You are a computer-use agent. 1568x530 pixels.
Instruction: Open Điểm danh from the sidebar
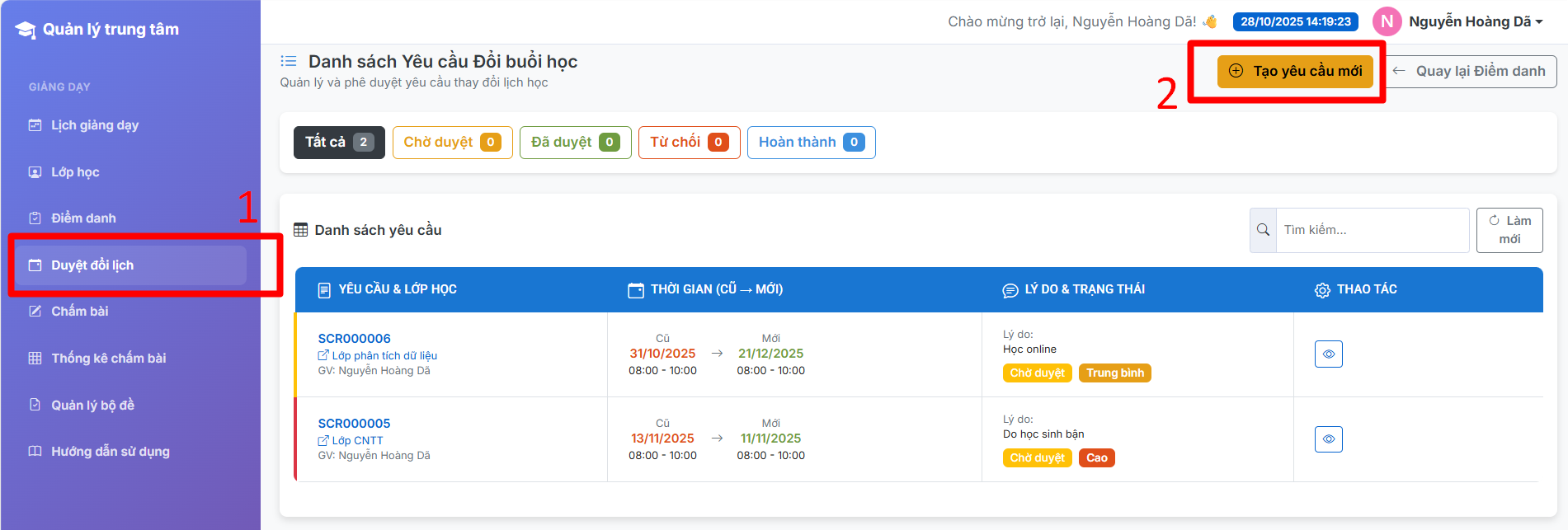click(82, 218)
